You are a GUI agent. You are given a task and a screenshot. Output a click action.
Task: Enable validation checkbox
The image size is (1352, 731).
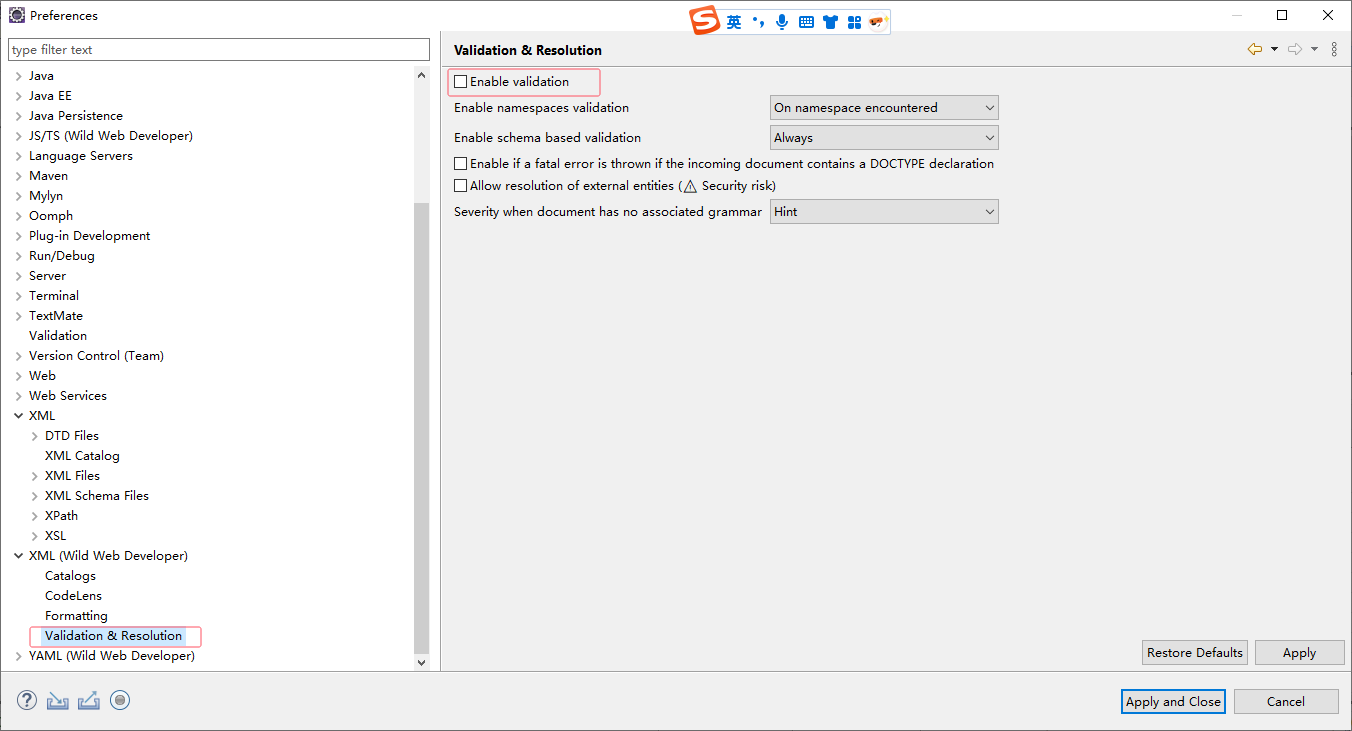tap(460, 82)
